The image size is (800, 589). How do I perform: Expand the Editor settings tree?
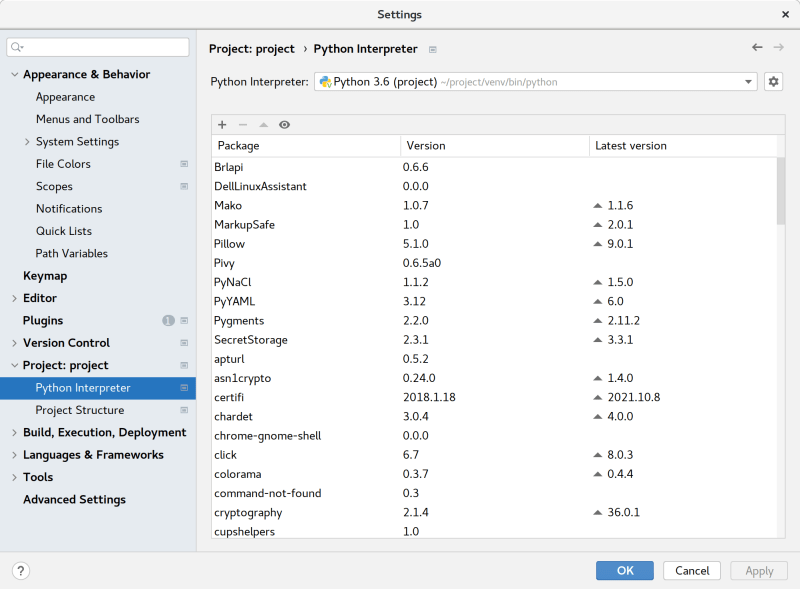click(x=12, y=298)
